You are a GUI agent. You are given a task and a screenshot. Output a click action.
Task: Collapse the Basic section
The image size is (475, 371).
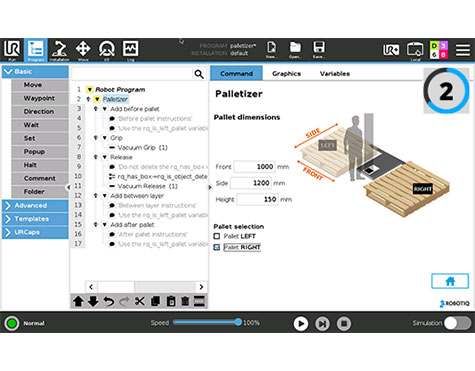pyautogui.click(x=35, y=72)
